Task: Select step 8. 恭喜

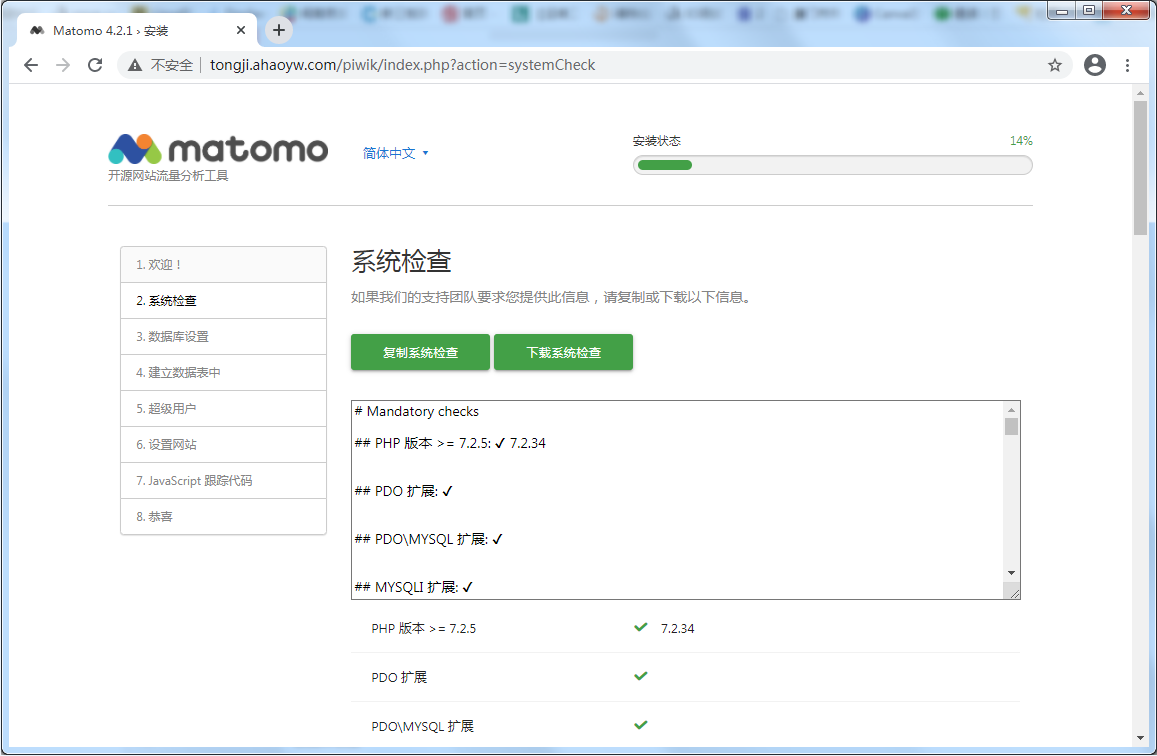Action: pyautogui.click(x=224, y=516)
